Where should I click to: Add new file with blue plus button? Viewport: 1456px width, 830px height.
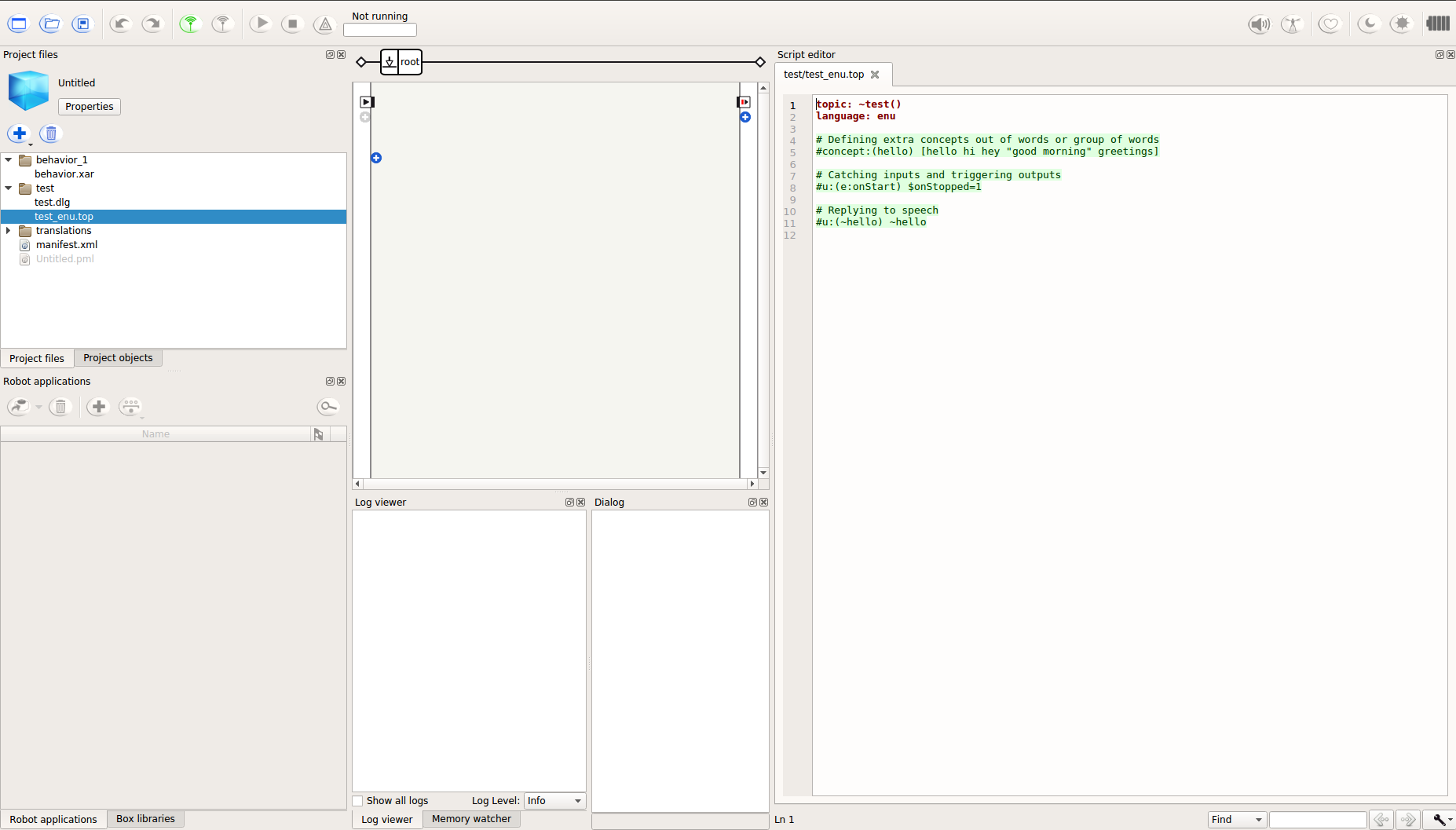pyautogui.click(x=20, y=133)
